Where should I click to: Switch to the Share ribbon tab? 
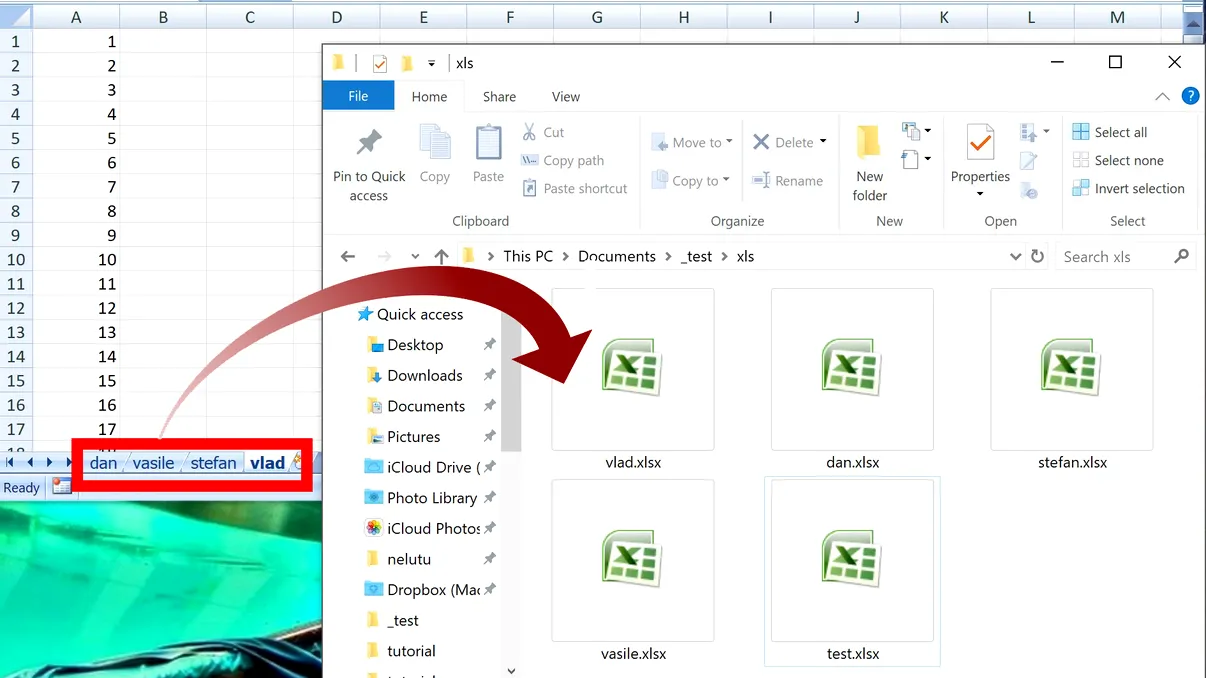(x=498, y=96)
